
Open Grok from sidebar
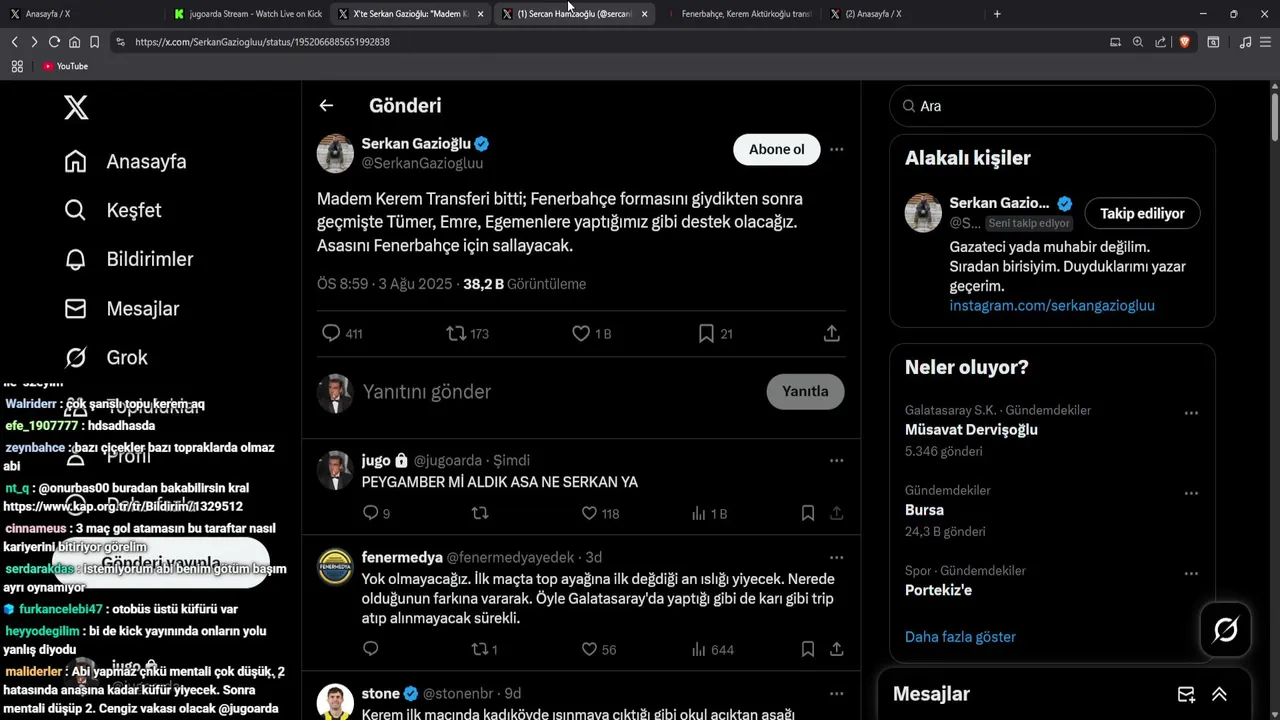(x=106, y=357)
